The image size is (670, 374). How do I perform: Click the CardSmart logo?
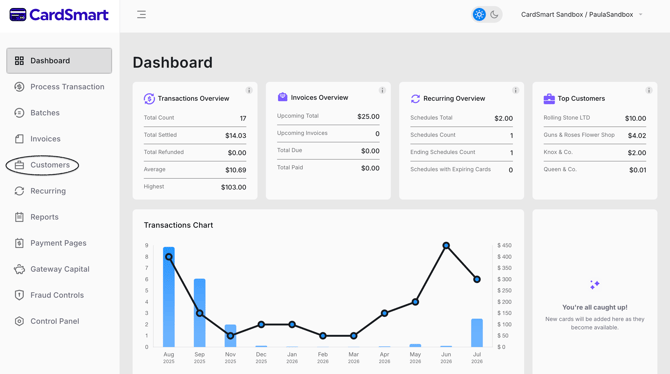point(59,15)
